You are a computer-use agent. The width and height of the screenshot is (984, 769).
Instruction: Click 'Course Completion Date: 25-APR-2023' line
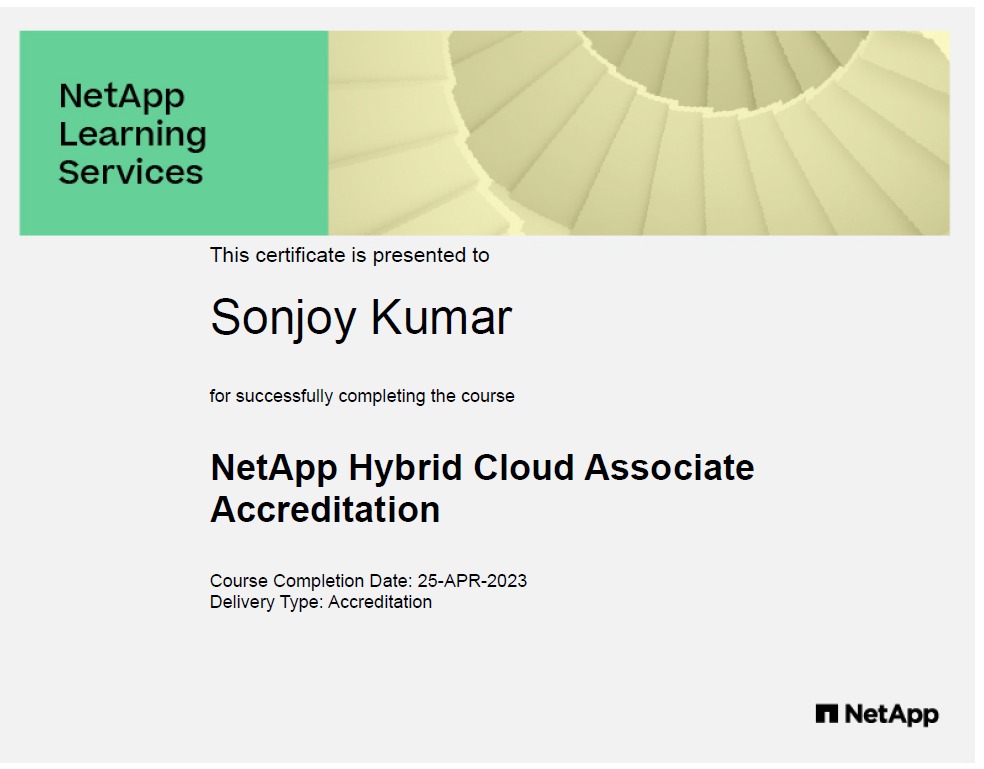pyautogui.click(x=368, y=581)
